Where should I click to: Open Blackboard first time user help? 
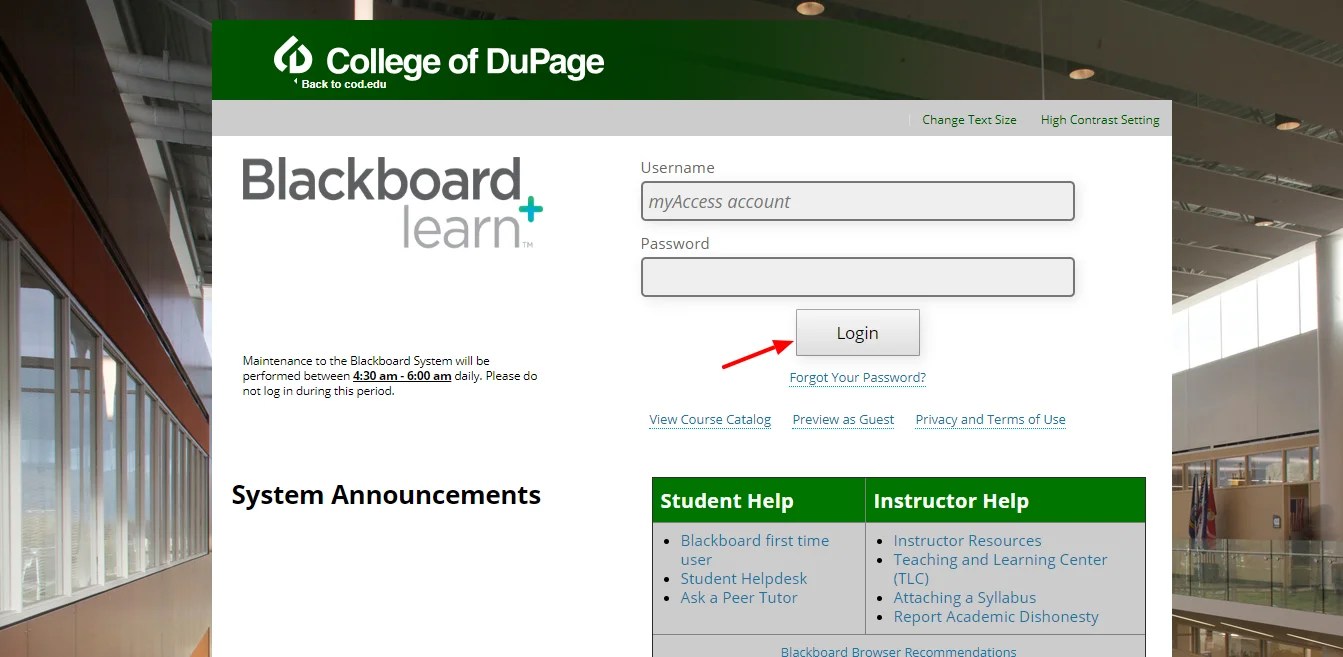coord(755,550)
